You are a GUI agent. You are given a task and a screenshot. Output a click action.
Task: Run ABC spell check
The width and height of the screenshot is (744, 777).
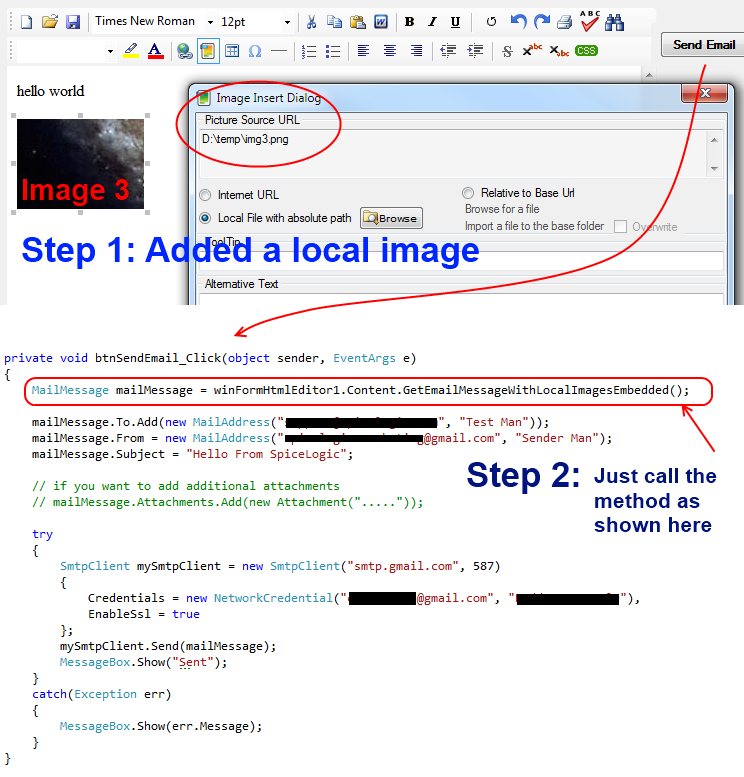[x=590, y=21]
